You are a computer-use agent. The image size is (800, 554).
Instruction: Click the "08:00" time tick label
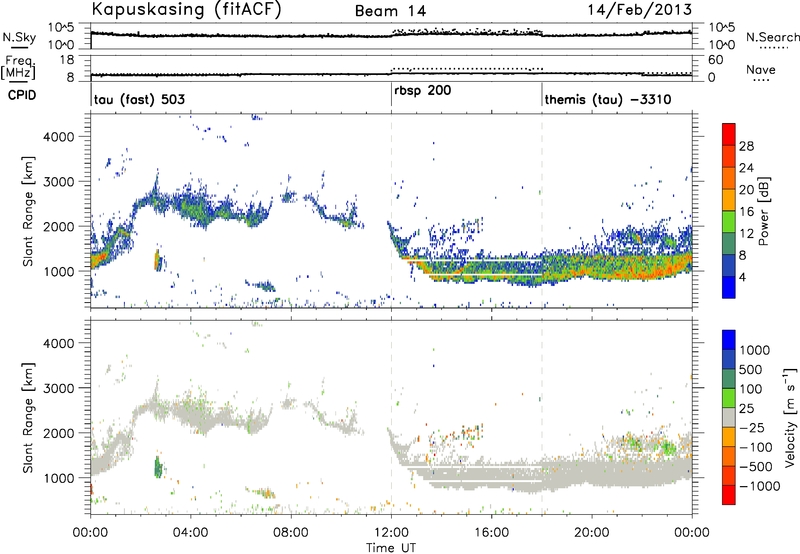291,533
